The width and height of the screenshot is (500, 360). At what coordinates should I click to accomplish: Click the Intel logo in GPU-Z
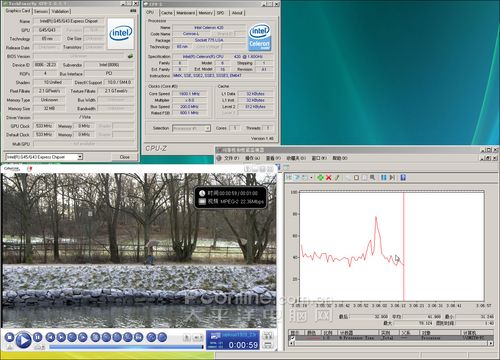tap(121, 33)
